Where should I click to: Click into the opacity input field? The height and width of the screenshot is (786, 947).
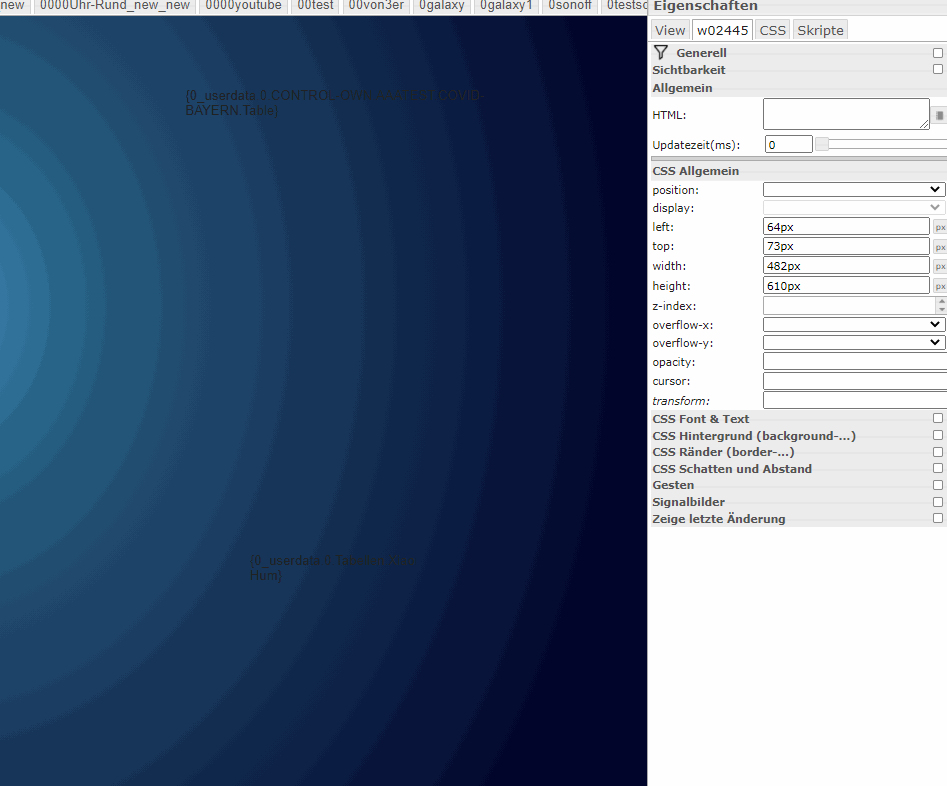[853, 362]
